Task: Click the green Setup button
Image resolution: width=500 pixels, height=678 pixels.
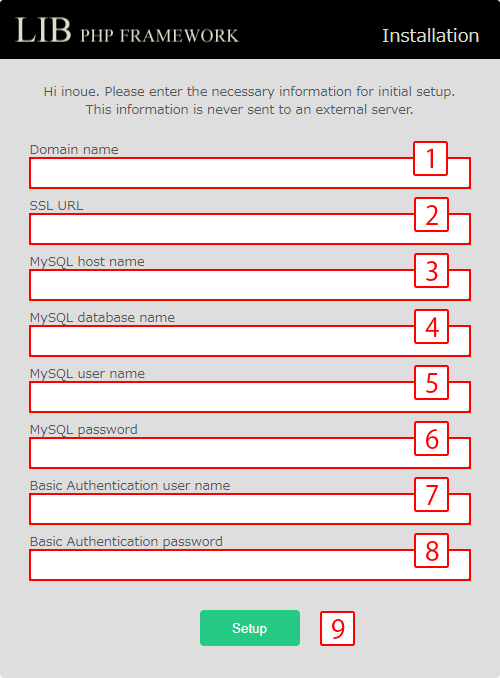Action: tap(250, 628)
